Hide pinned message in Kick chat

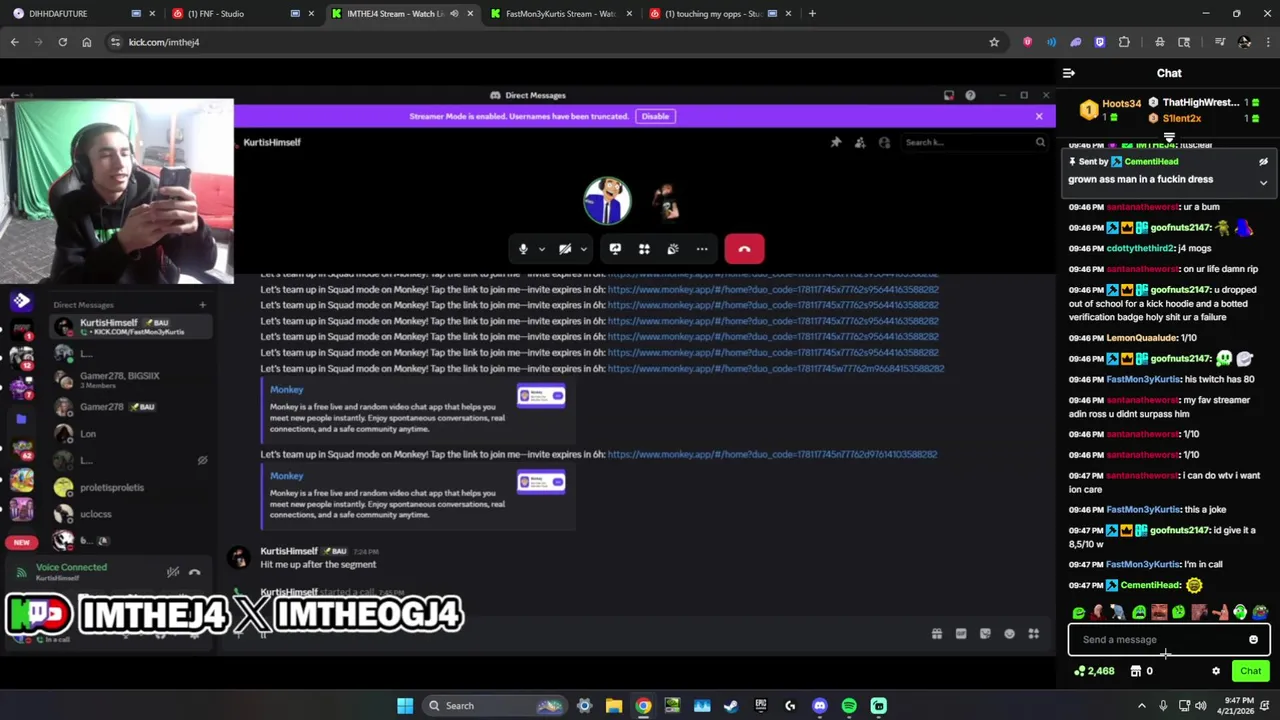coord(1263,162)
